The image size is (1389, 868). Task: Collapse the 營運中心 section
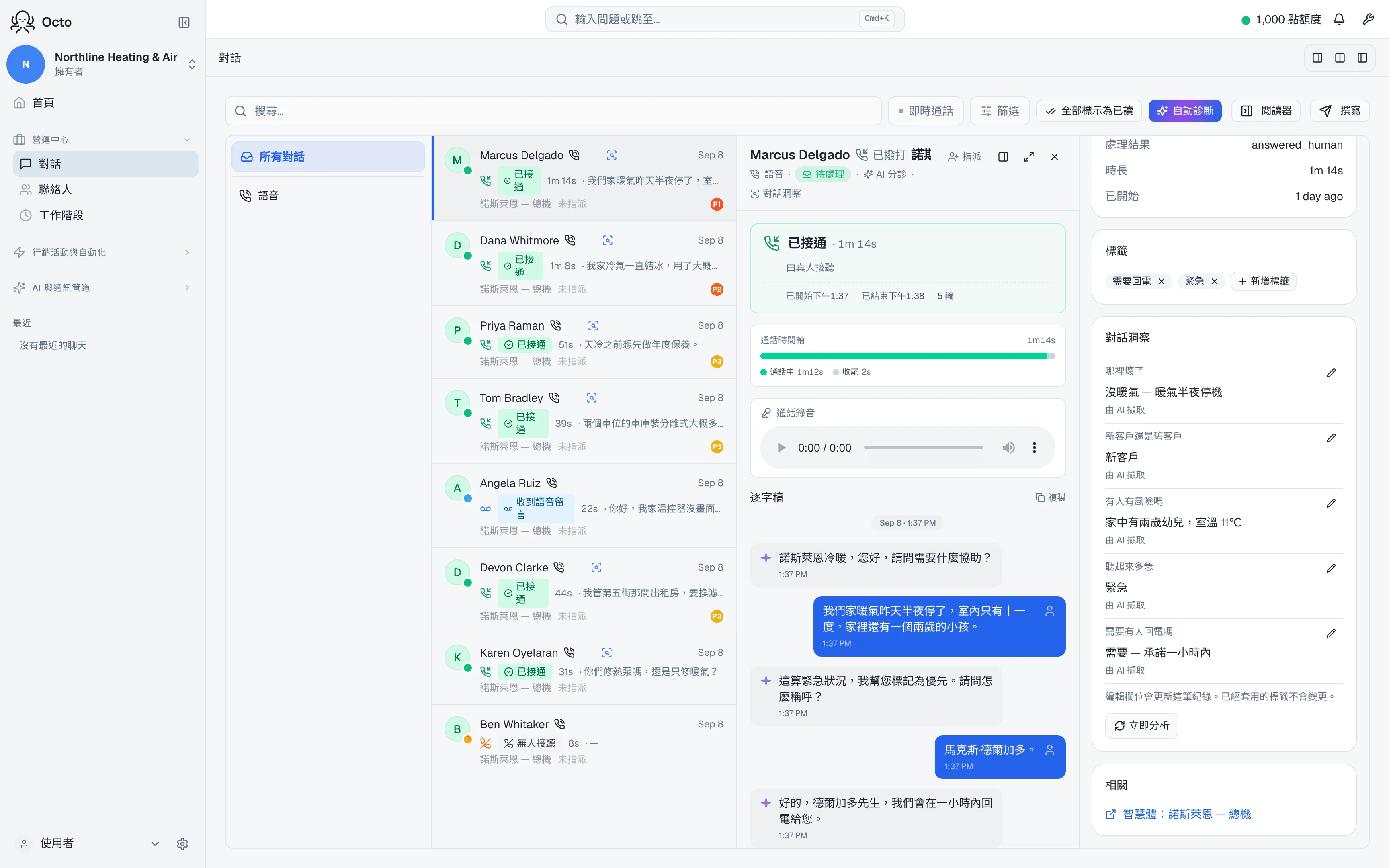click(x=102, y=139)
